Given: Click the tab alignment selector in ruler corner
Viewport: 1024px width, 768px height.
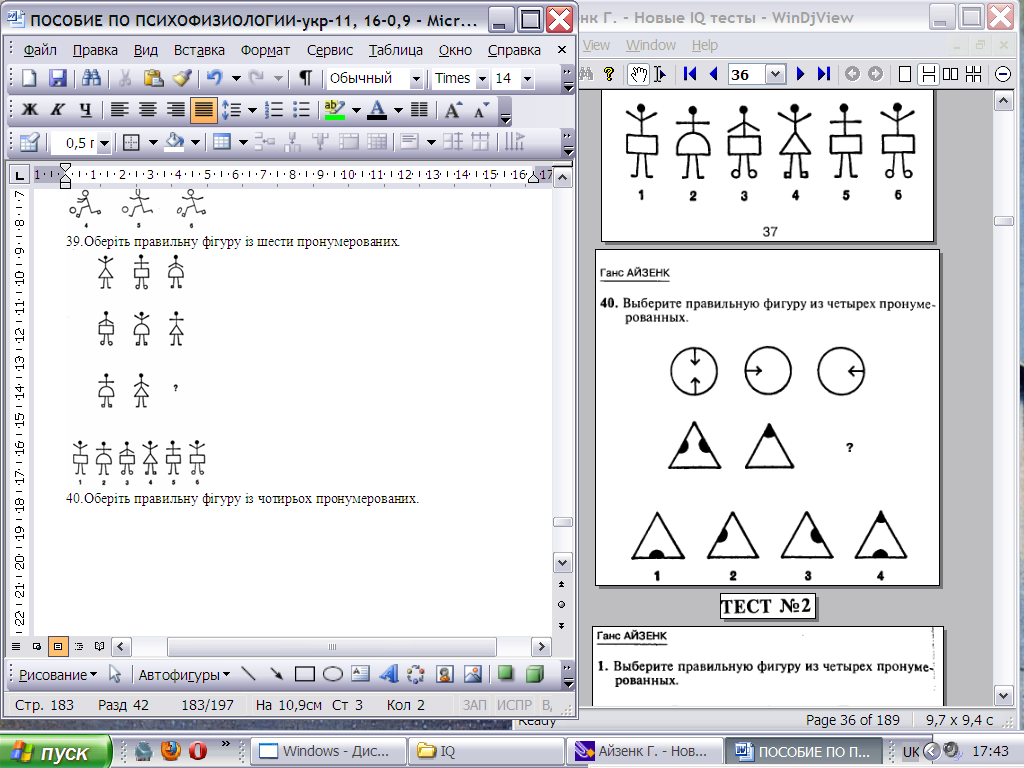Looking at the screenshot, I should click(x=19, y=174).
